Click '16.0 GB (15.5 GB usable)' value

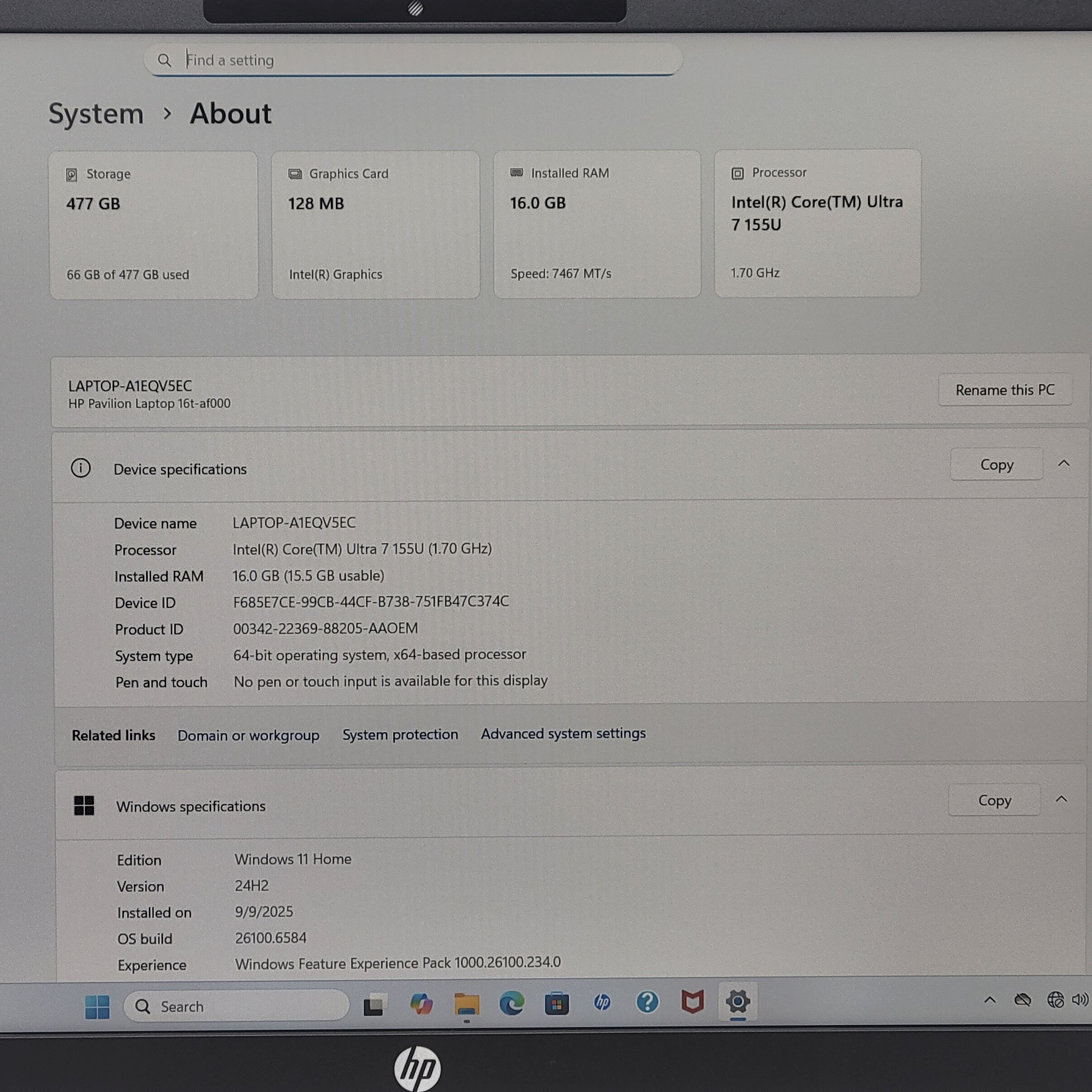pyautogui.click(x=308, y=575)
